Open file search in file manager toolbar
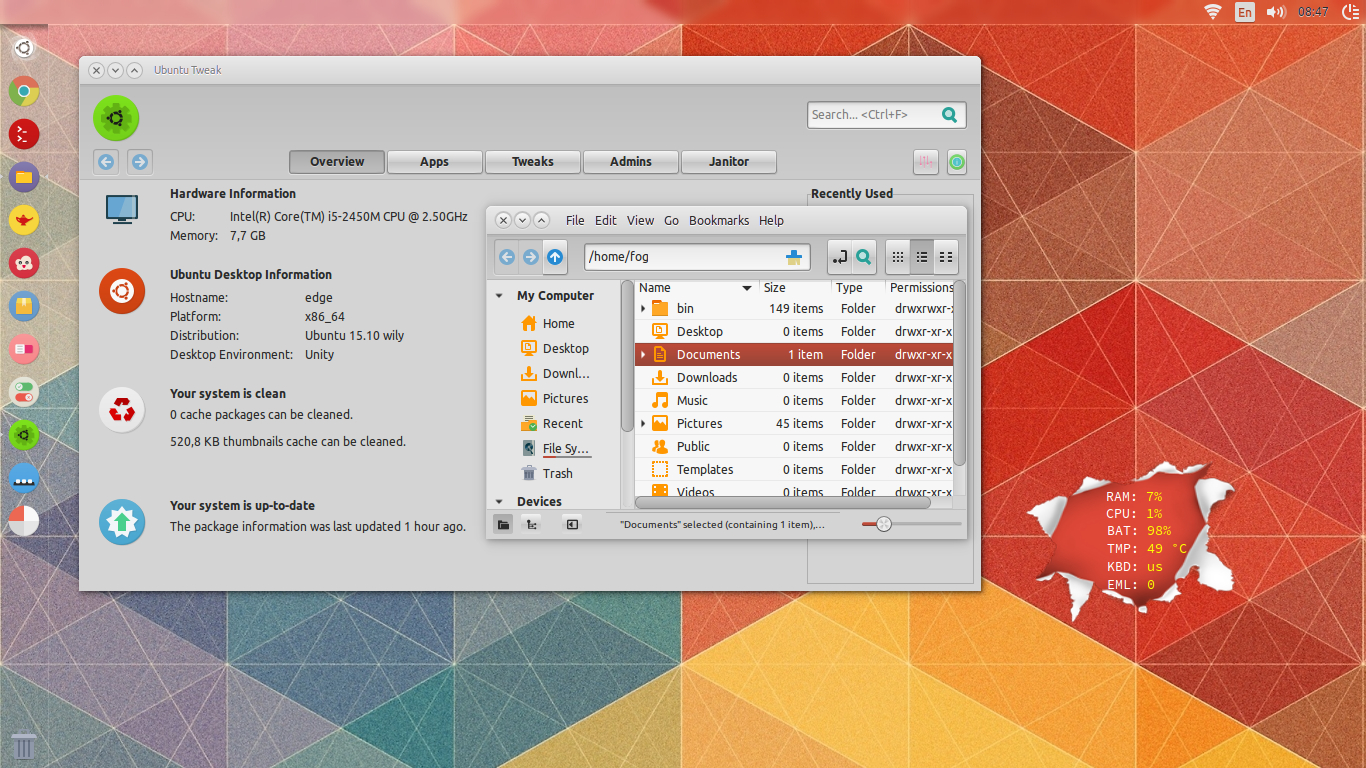The image size is (1366, 768). 864,257
